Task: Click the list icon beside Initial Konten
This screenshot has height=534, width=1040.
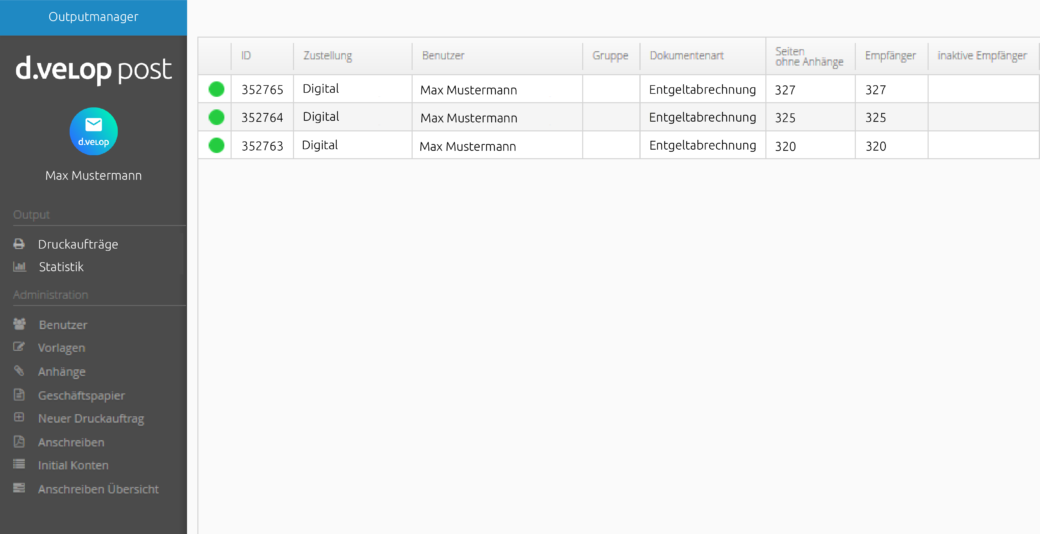Action: (x=19, y=465)
